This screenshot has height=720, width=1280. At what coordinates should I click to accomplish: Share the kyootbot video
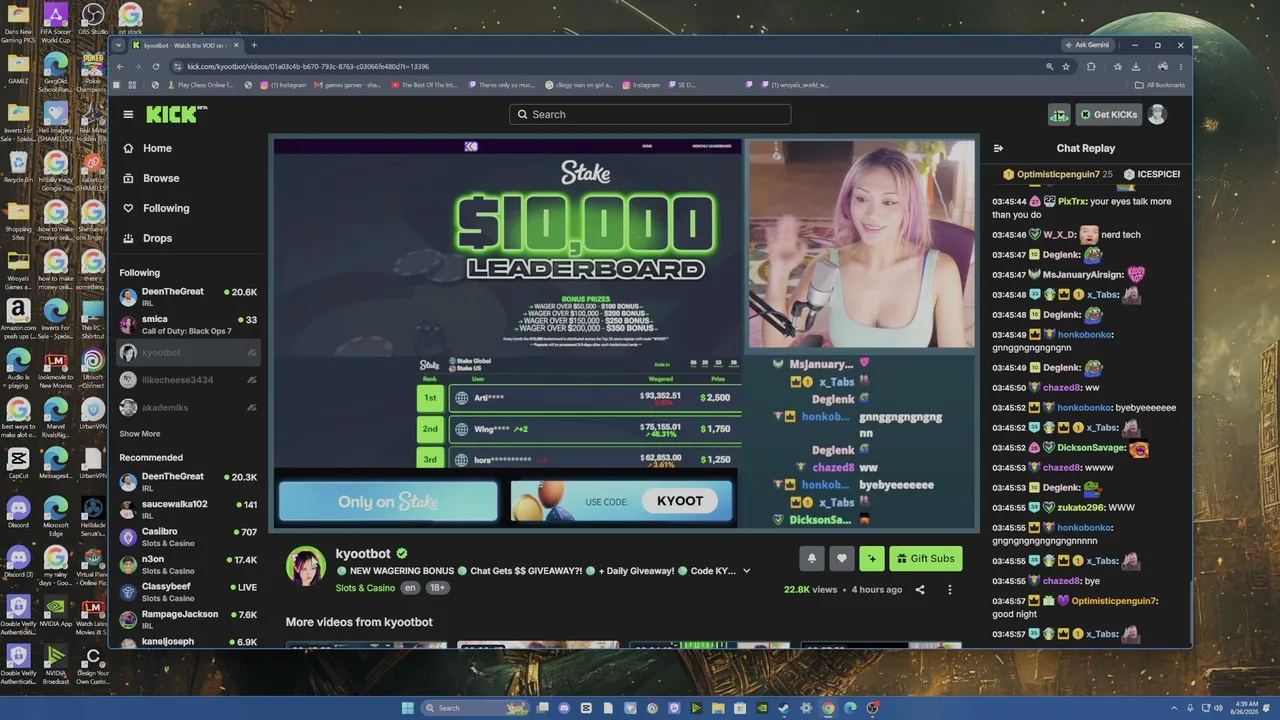point(920,590)
